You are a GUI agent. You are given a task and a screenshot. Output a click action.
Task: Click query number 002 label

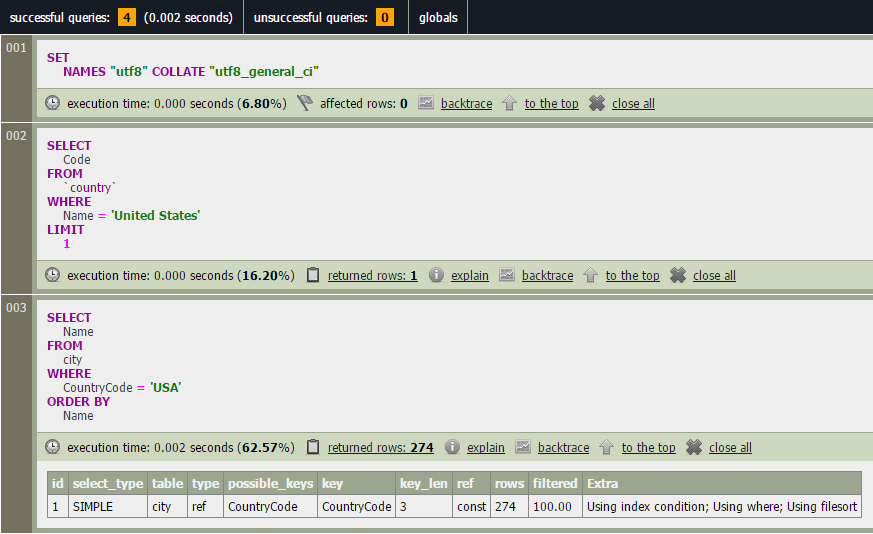pyautogui.click(x=16, y=136)
